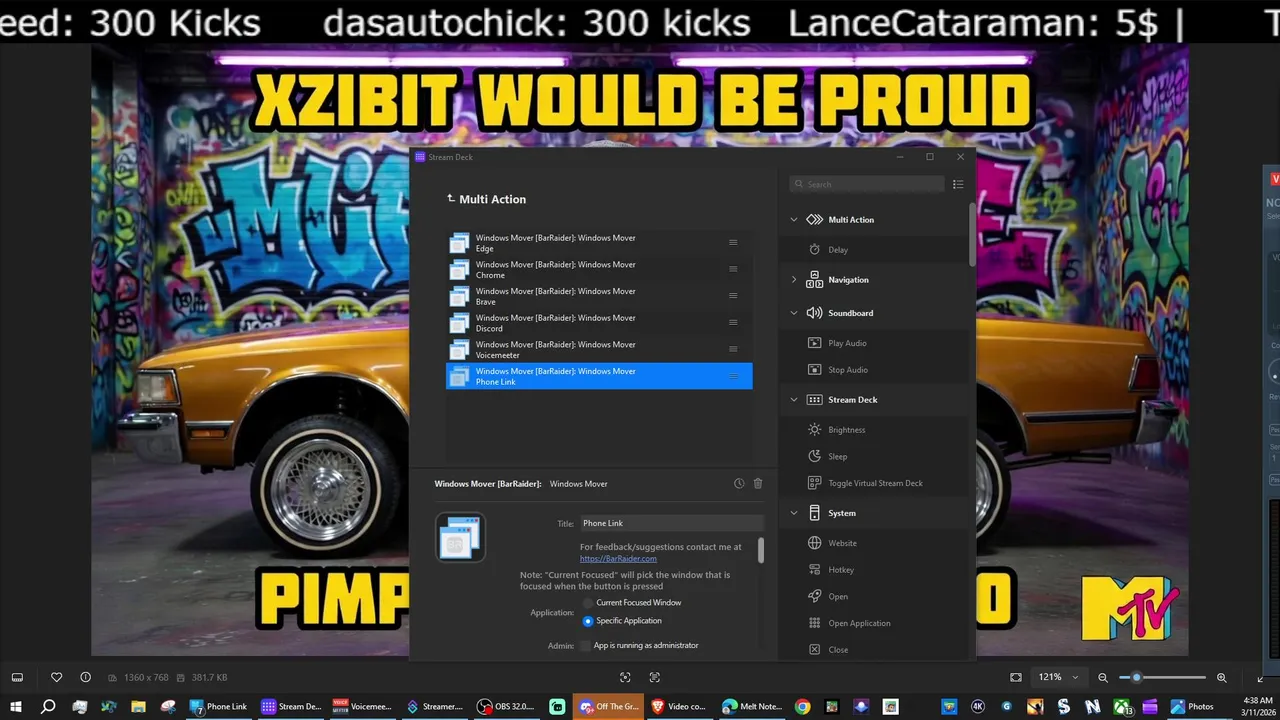Collapse the Stream Deck category
The width and height of the screenshot is (1280, 720).
794,400
